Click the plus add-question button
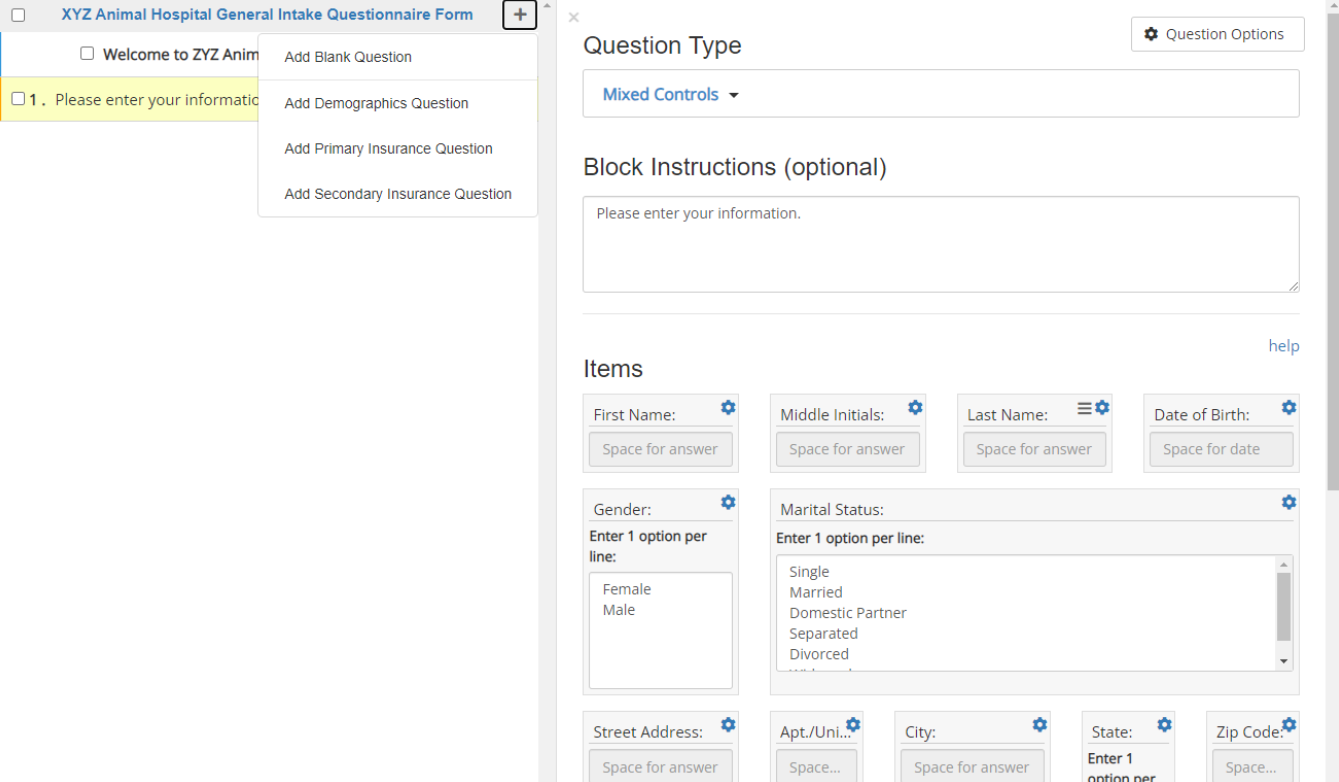The image size is (1339, 782). coord(519,15)
